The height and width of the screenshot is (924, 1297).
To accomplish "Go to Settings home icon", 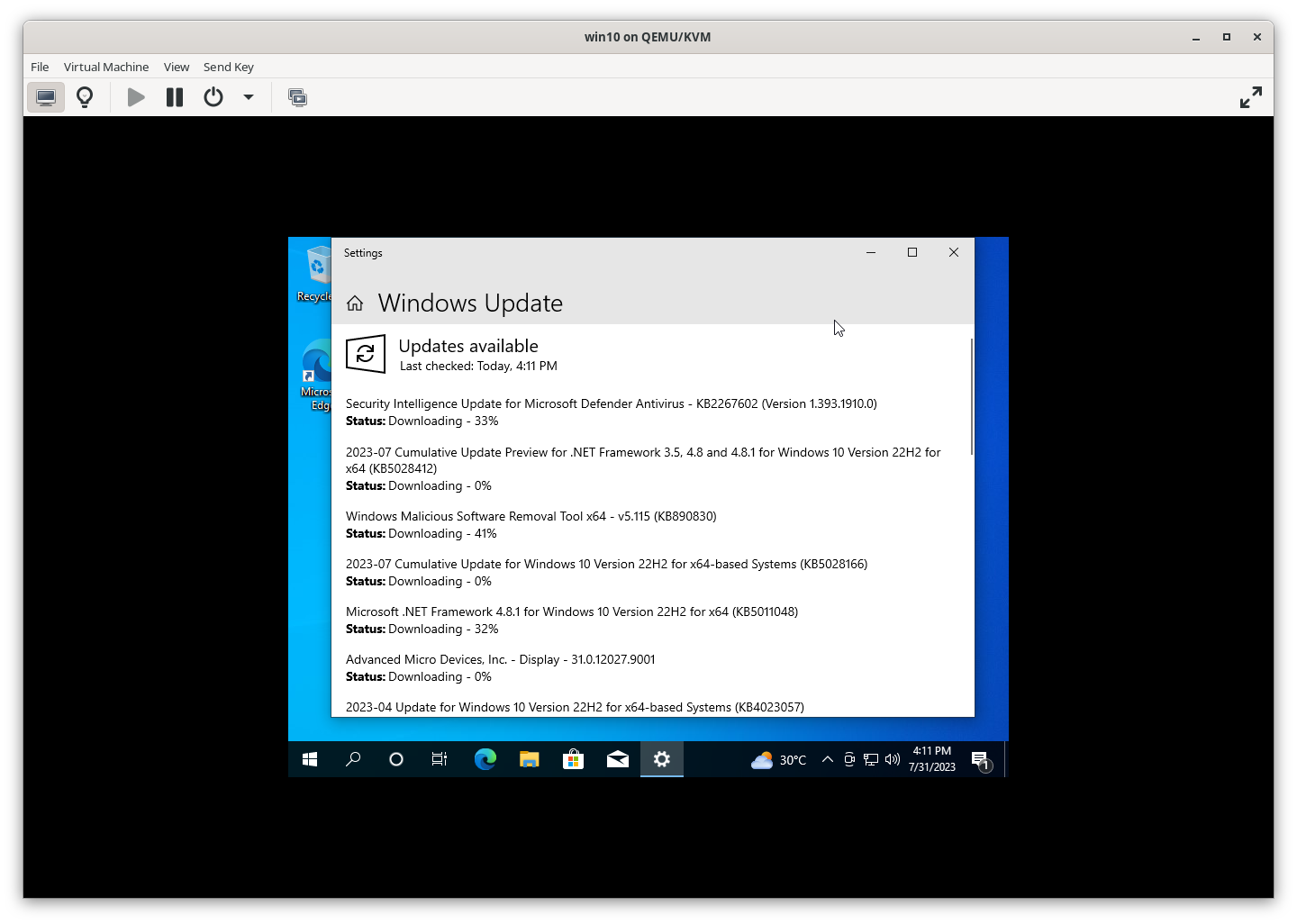I will pyautogui.click(x=355, y=303).
